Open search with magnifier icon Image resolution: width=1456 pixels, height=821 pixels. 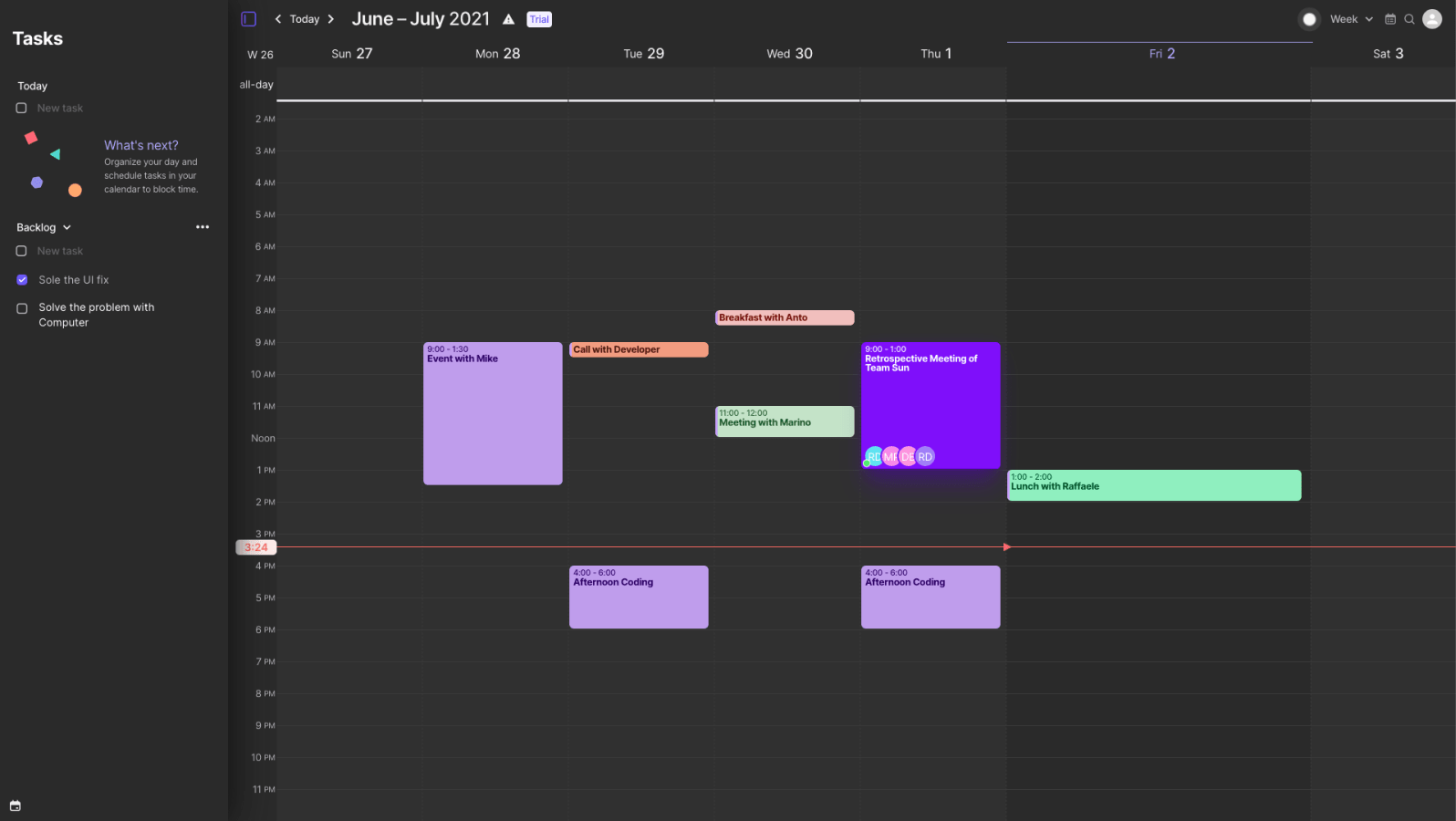[1409, 19]
